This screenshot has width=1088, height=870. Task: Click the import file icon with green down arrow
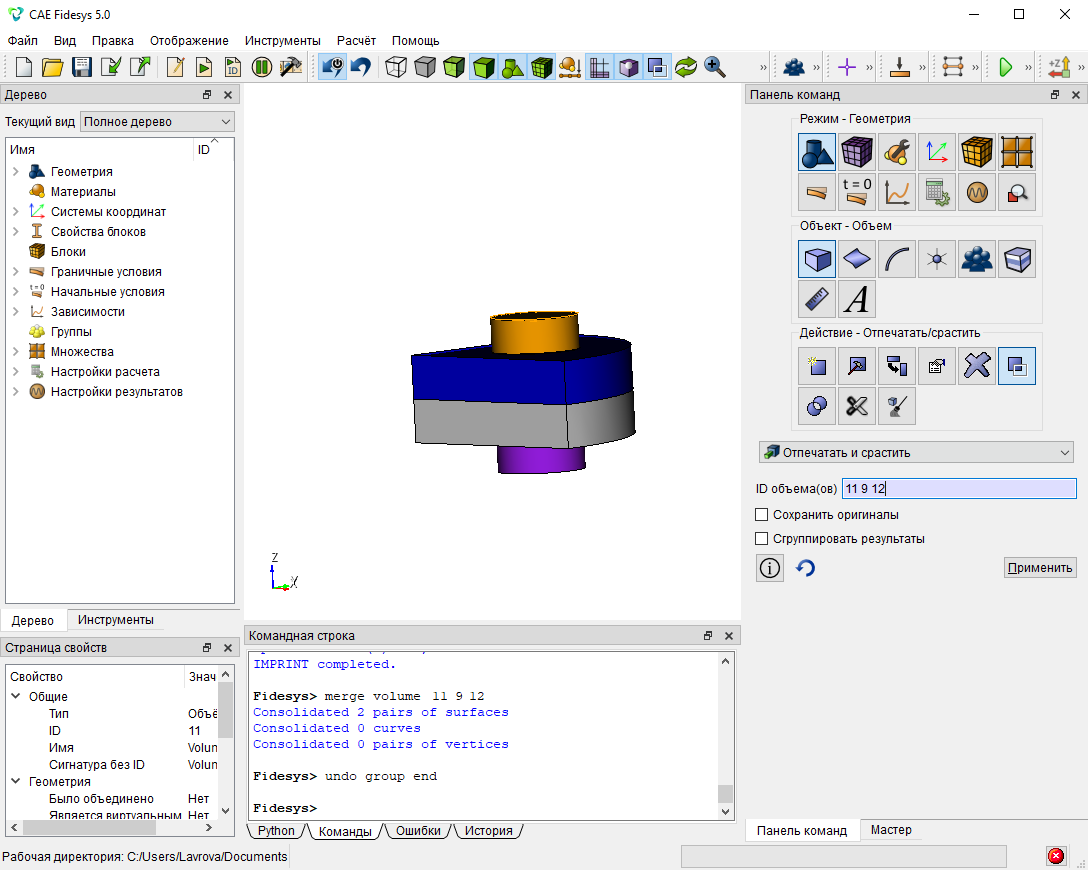coord(111,67)
